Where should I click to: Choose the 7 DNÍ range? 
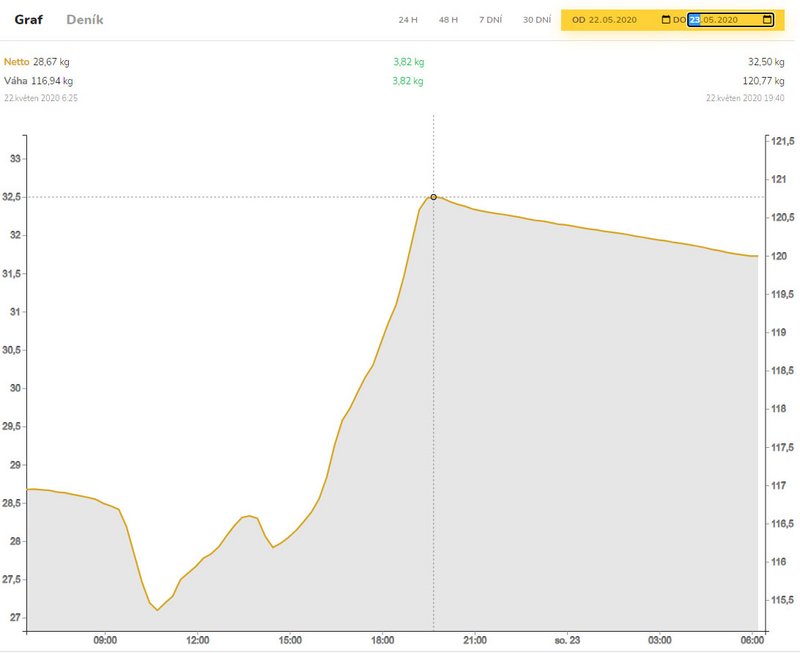tap(490, 20)
